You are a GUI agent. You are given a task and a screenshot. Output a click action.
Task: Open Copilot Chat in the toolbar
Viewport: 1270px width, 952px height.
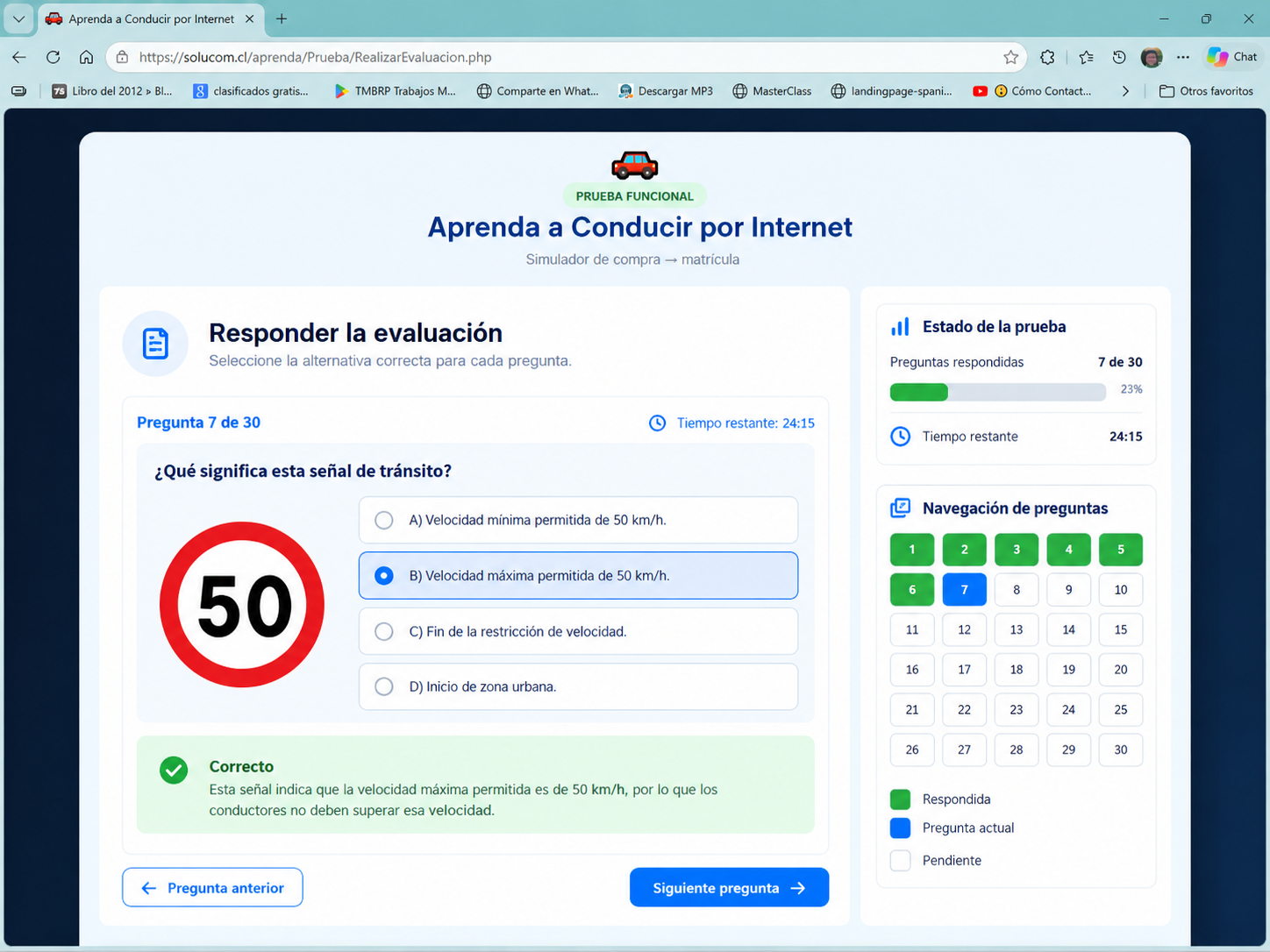[1231, 57]
